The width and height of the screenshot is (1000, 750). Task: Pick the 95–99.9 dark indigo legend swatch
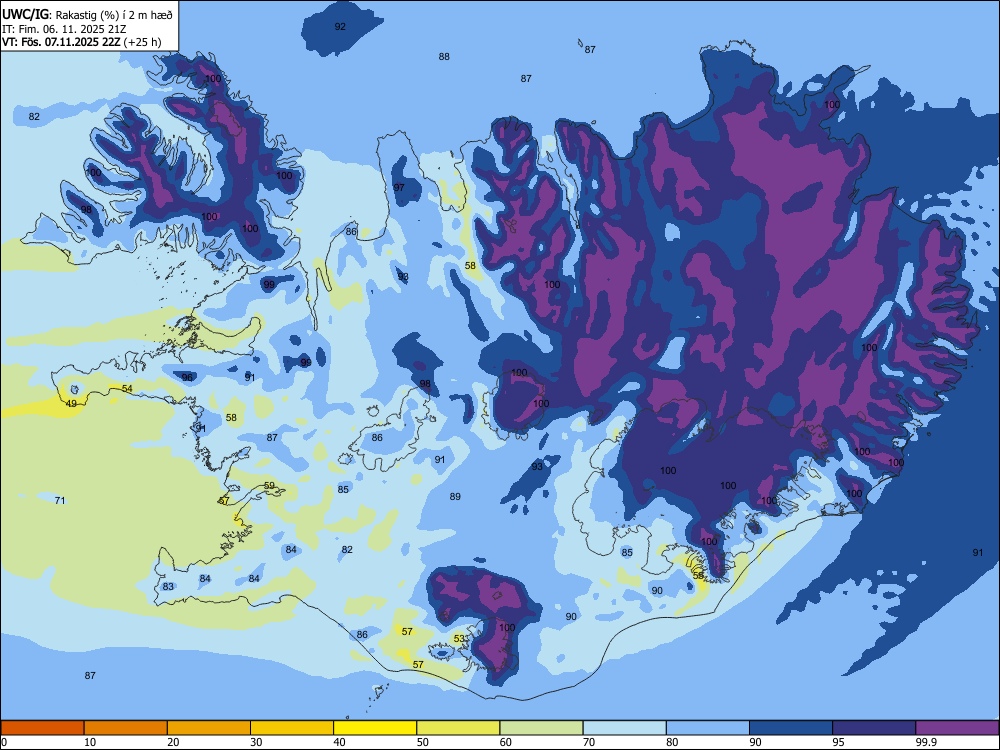point(874,728)
